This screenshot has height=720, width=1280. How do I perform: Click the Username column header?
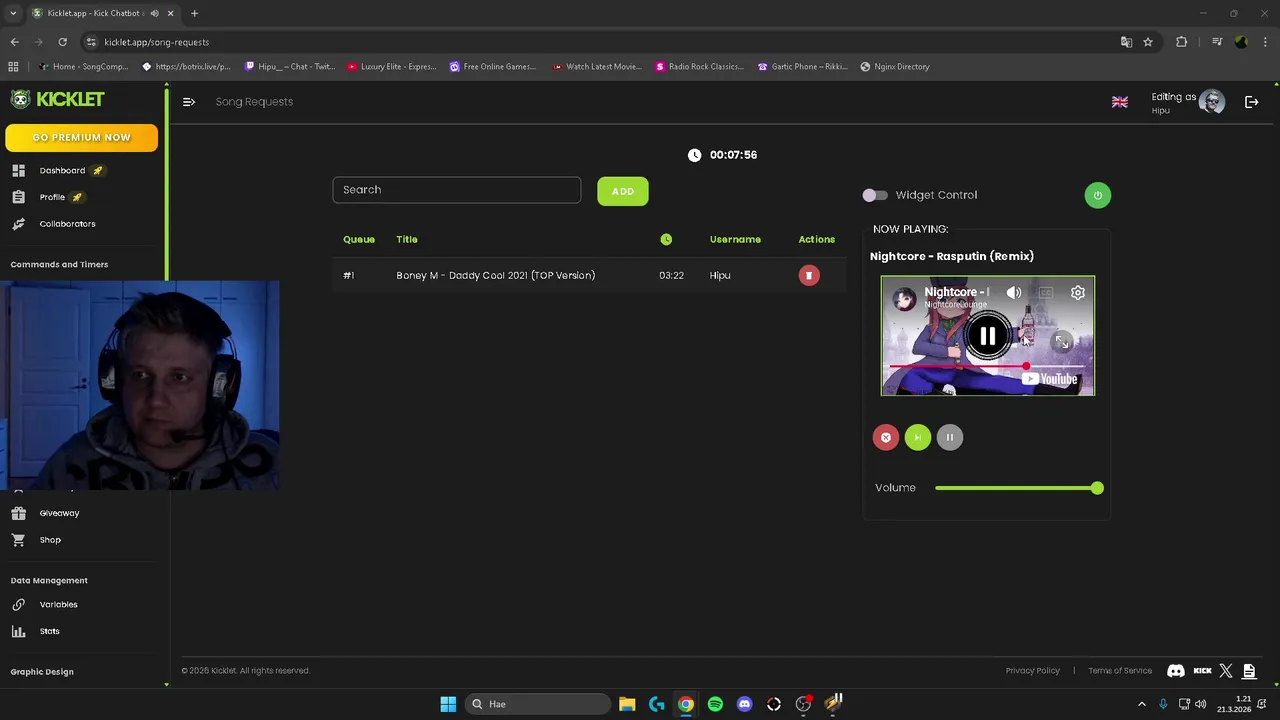click(x=735, y=240)
